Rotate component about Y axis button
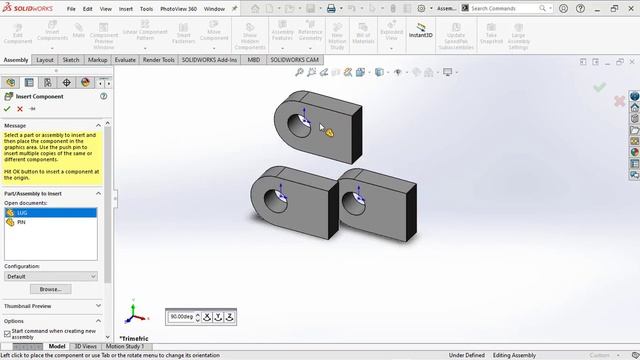This screenshot has width=640, height=360. coord(218,317)
